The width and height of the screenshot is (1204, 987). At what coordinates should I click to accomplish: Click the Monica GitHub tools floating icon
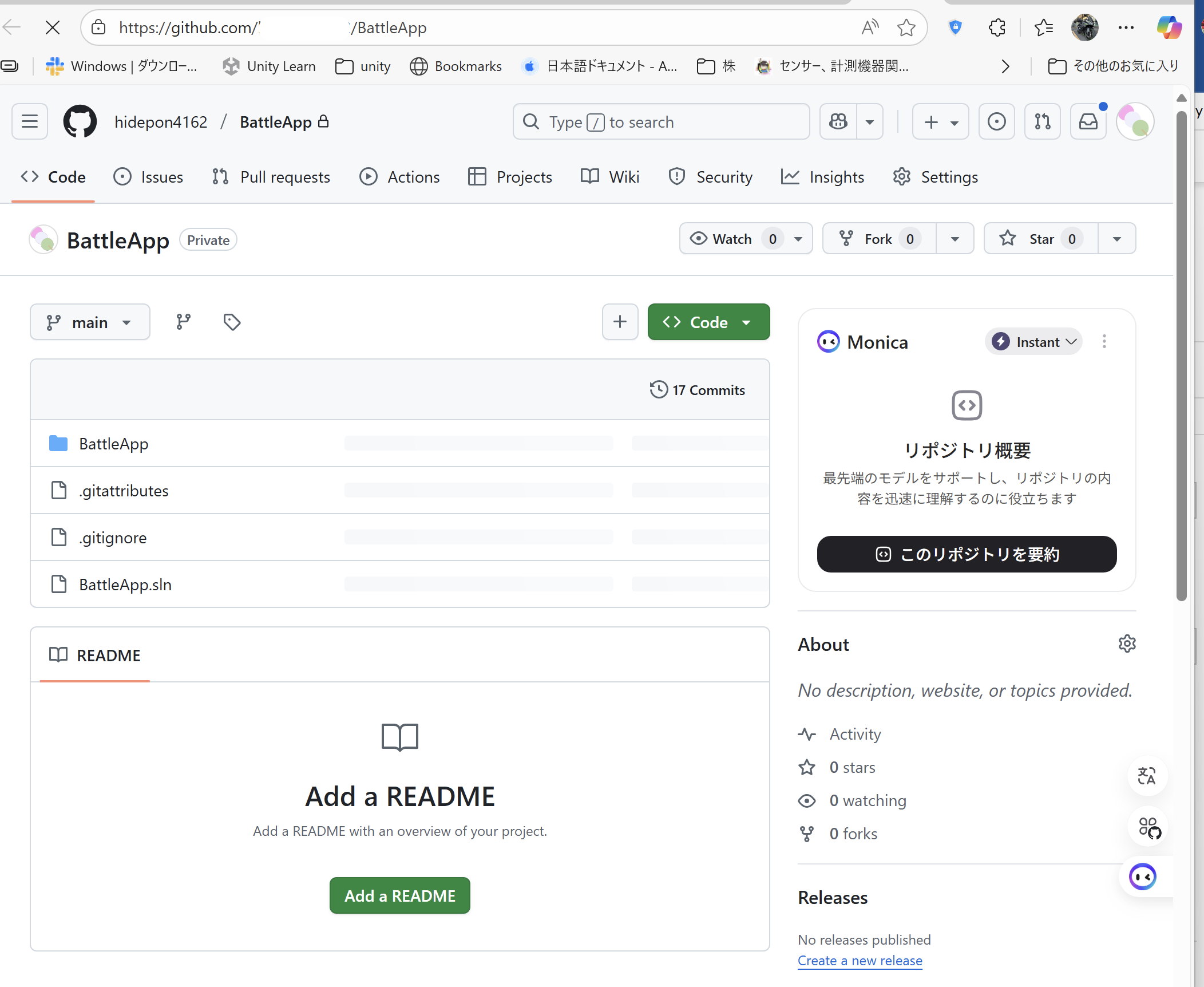[1148, 827]
